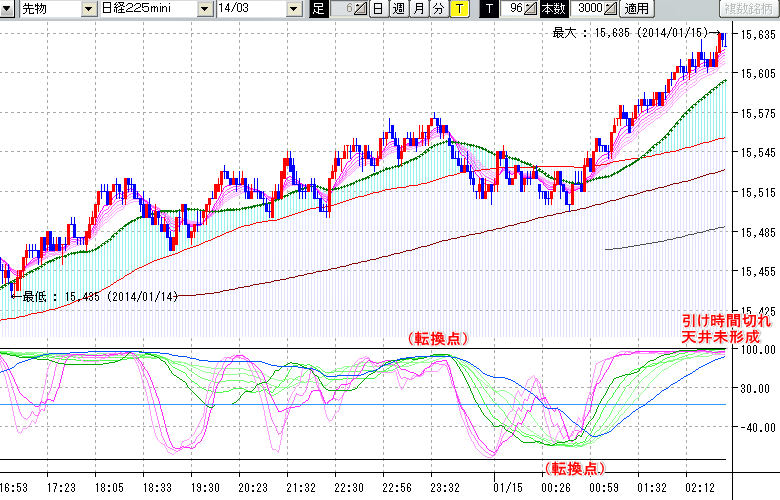
Task: Switch to 週 (weekly) candles
Action: 398,9
